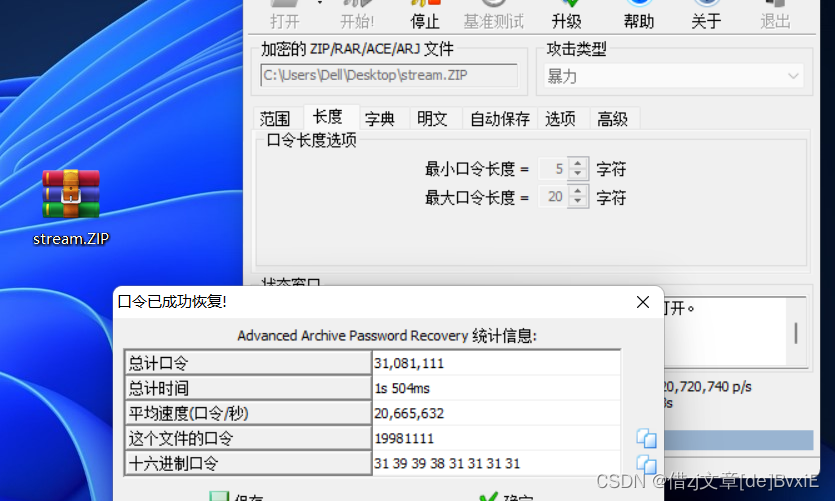The width and height of the screenshot is (835, 501).
Task: Click the maximum password length value field
Action: [x=553, y=196]
